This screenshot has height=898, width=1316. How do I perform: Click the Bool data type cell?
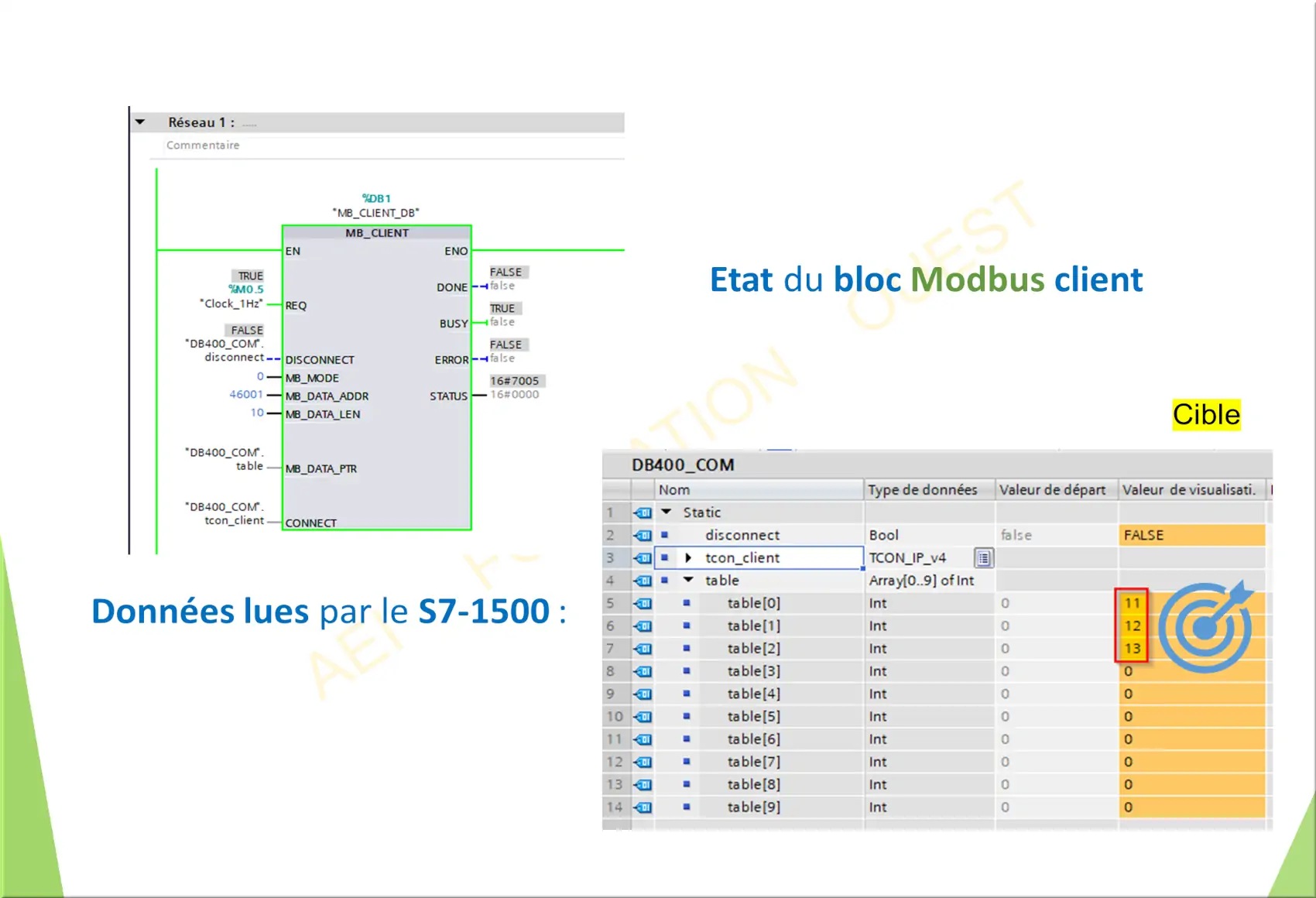(x=930, y=535)
